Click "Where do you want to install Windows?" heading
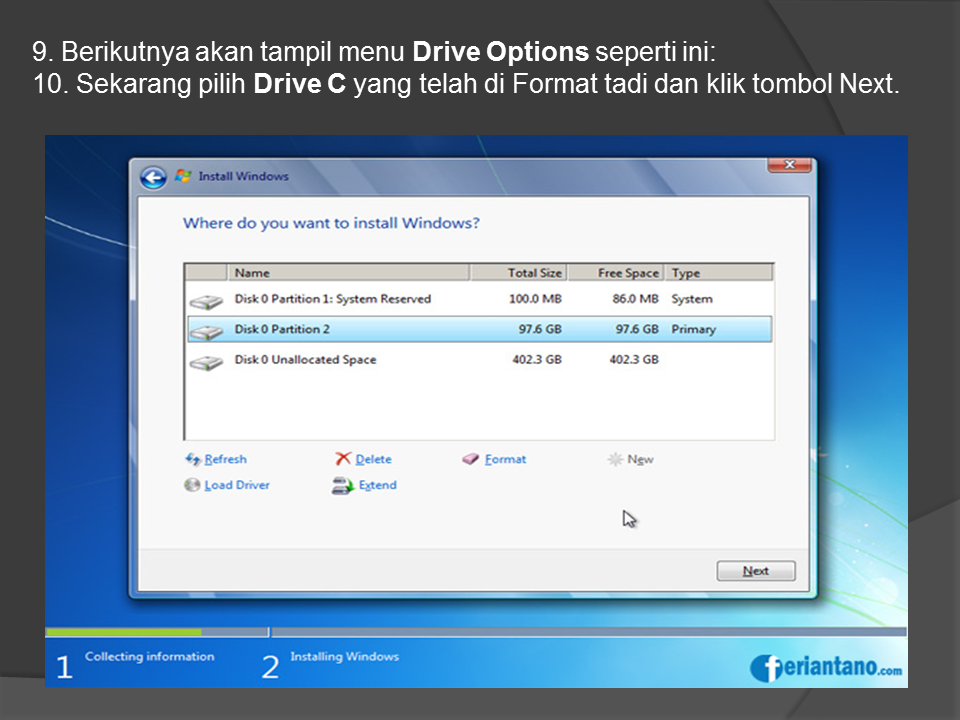 (x=331, y=223)
